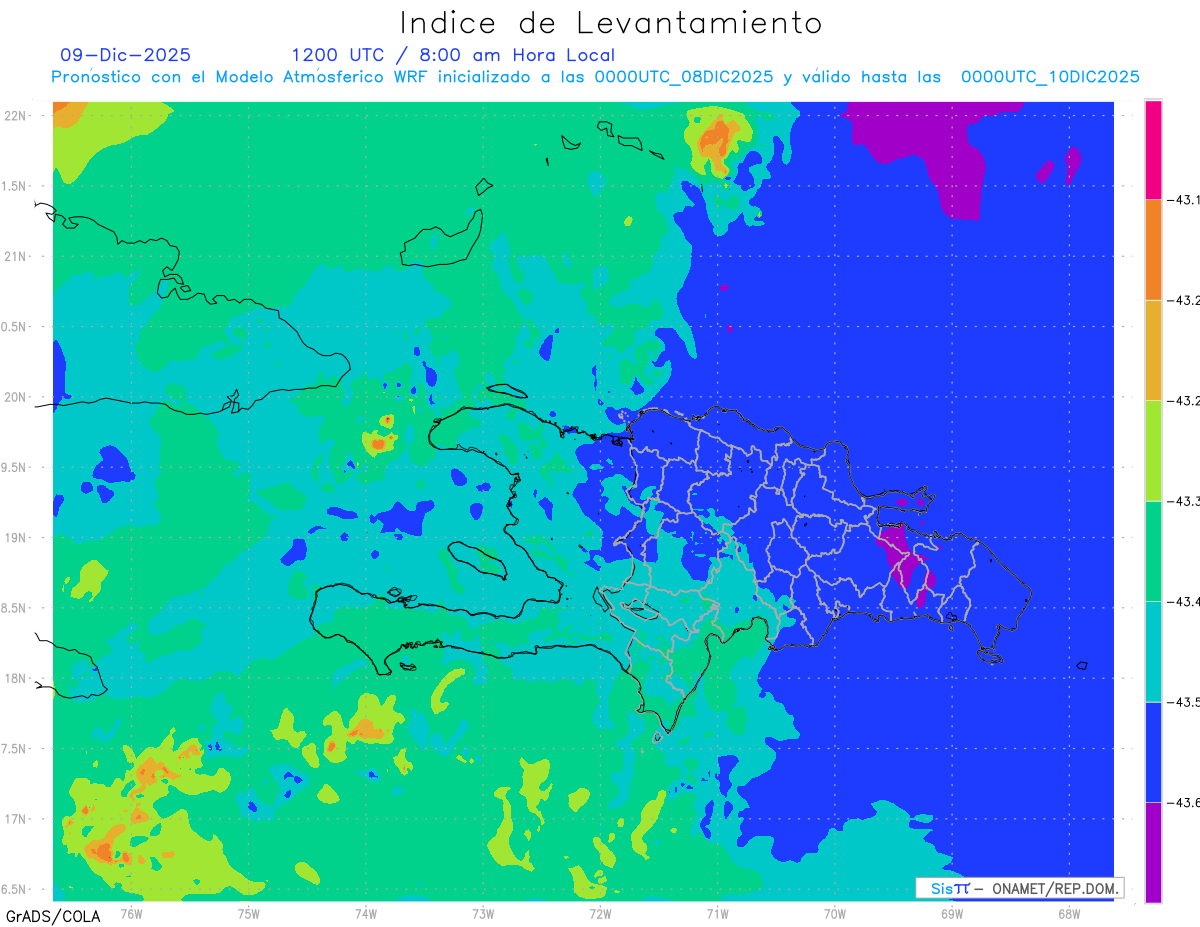This screenshot has width=1200, height=927.
Task: Click the '72W' longitude label
Action: 600,913
